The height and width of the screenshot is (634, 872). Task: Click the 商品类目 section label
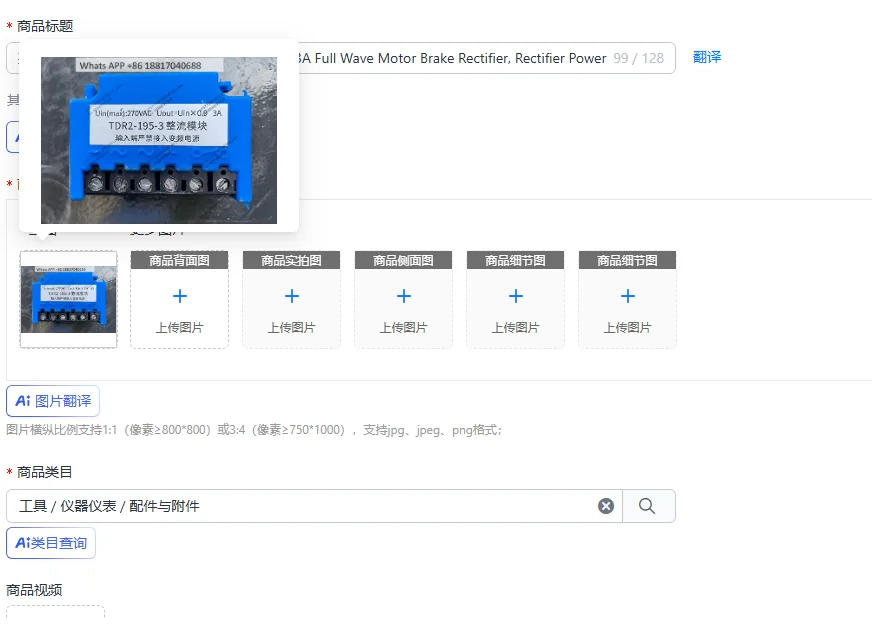[44, 472]
